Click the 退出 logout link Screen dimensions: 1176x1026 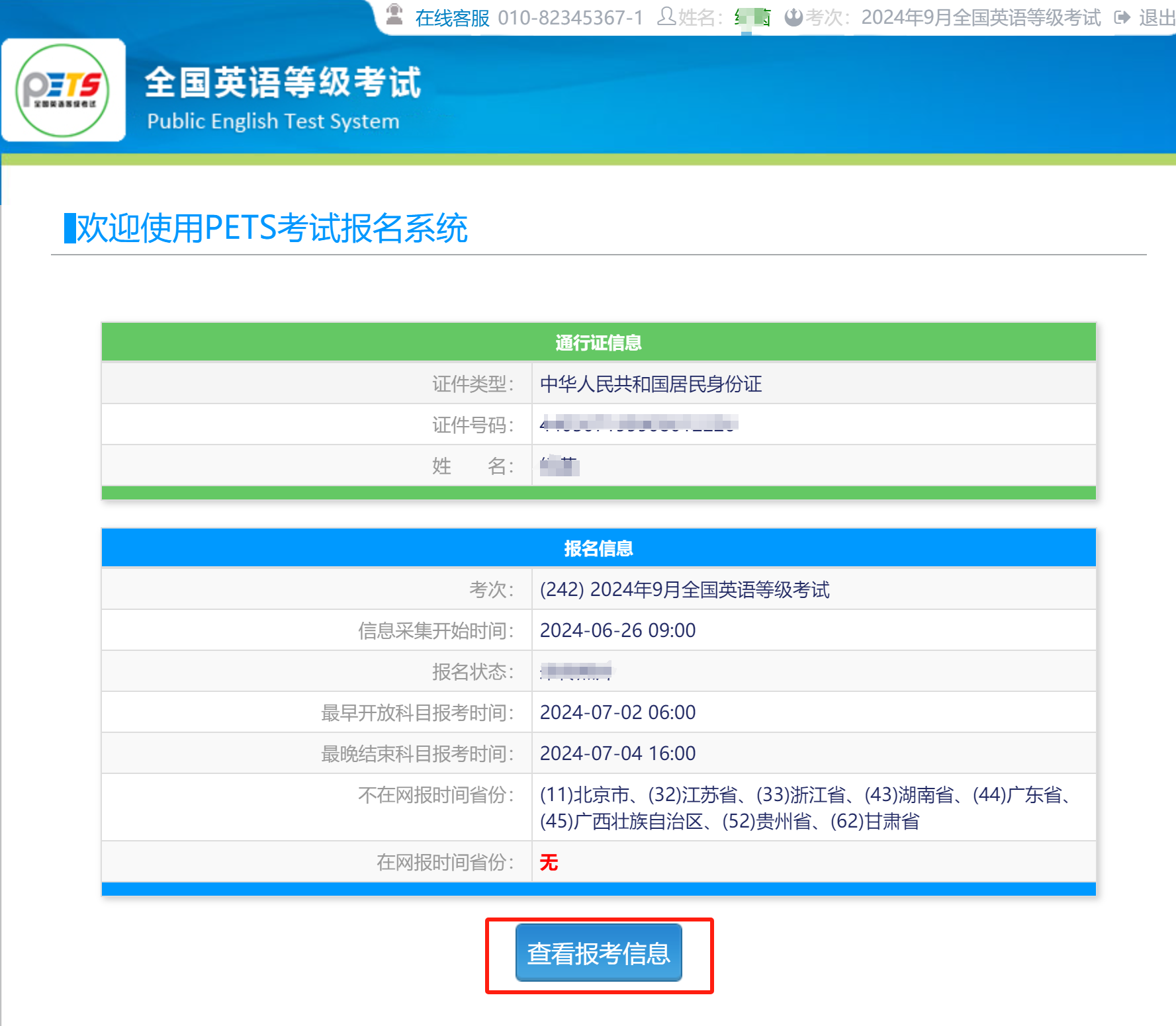1156,18
